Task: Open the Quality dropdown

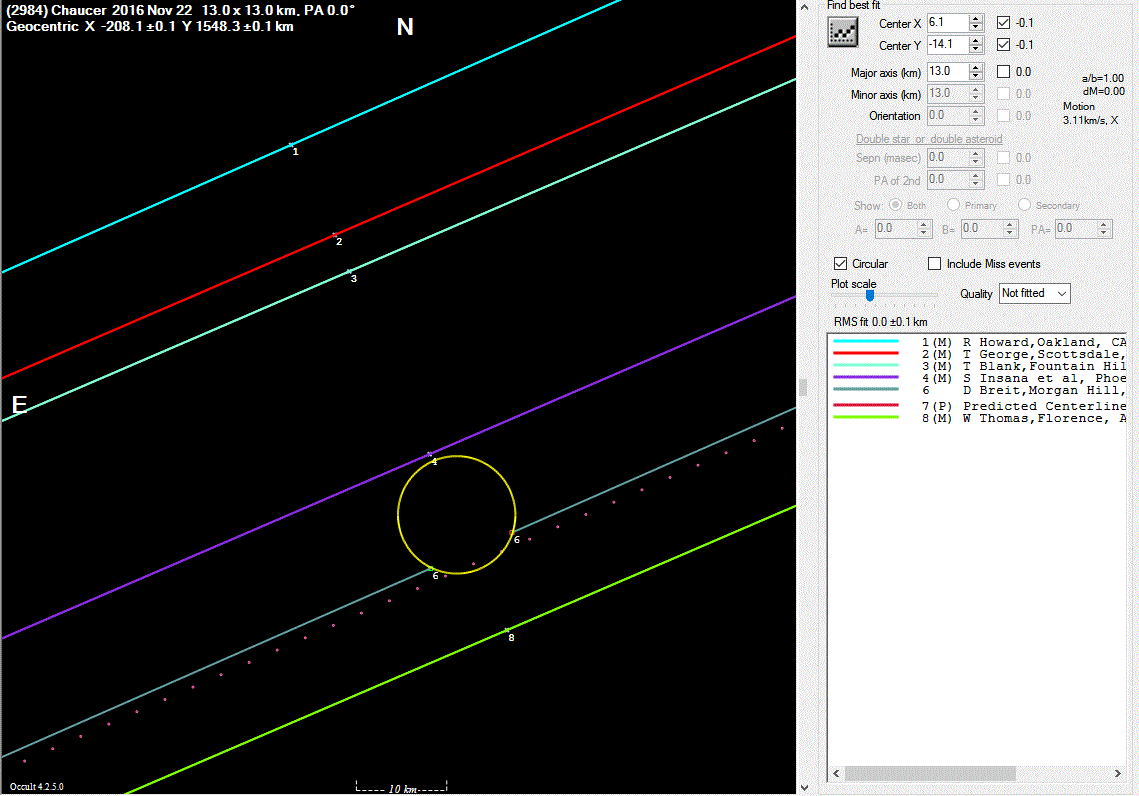Action: click(x=1034, y=293)
